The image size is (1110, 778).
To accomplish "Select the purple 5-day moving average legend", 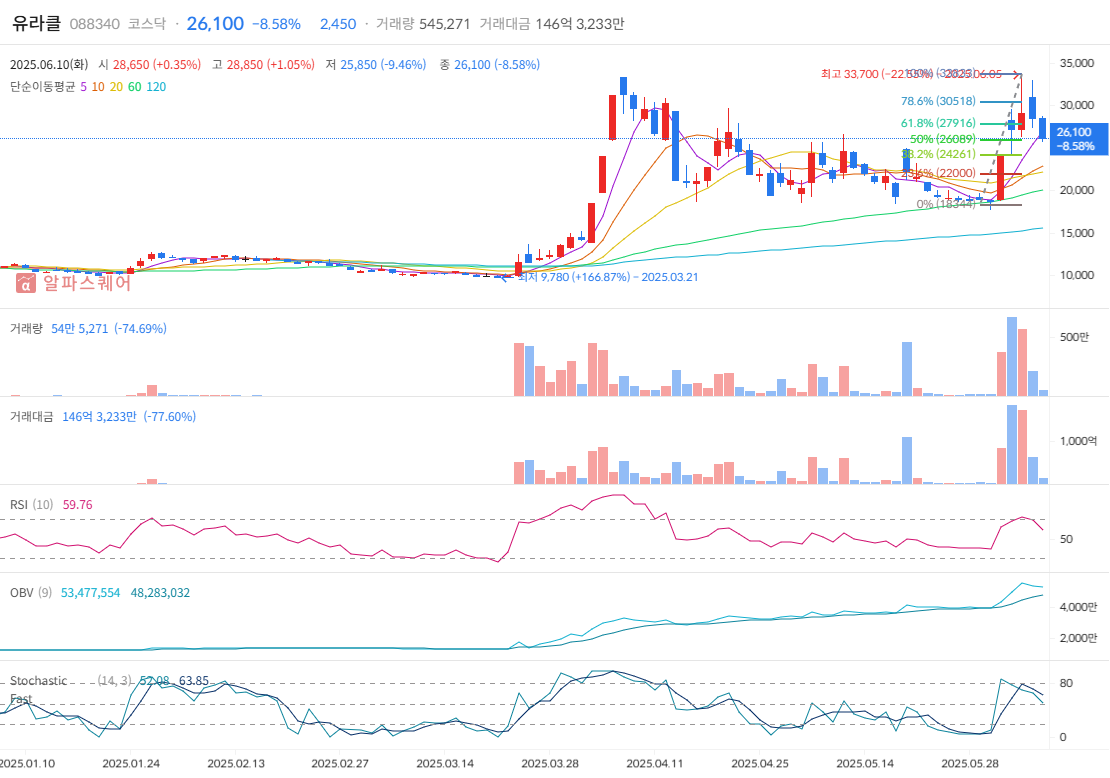I will [84, 87].
